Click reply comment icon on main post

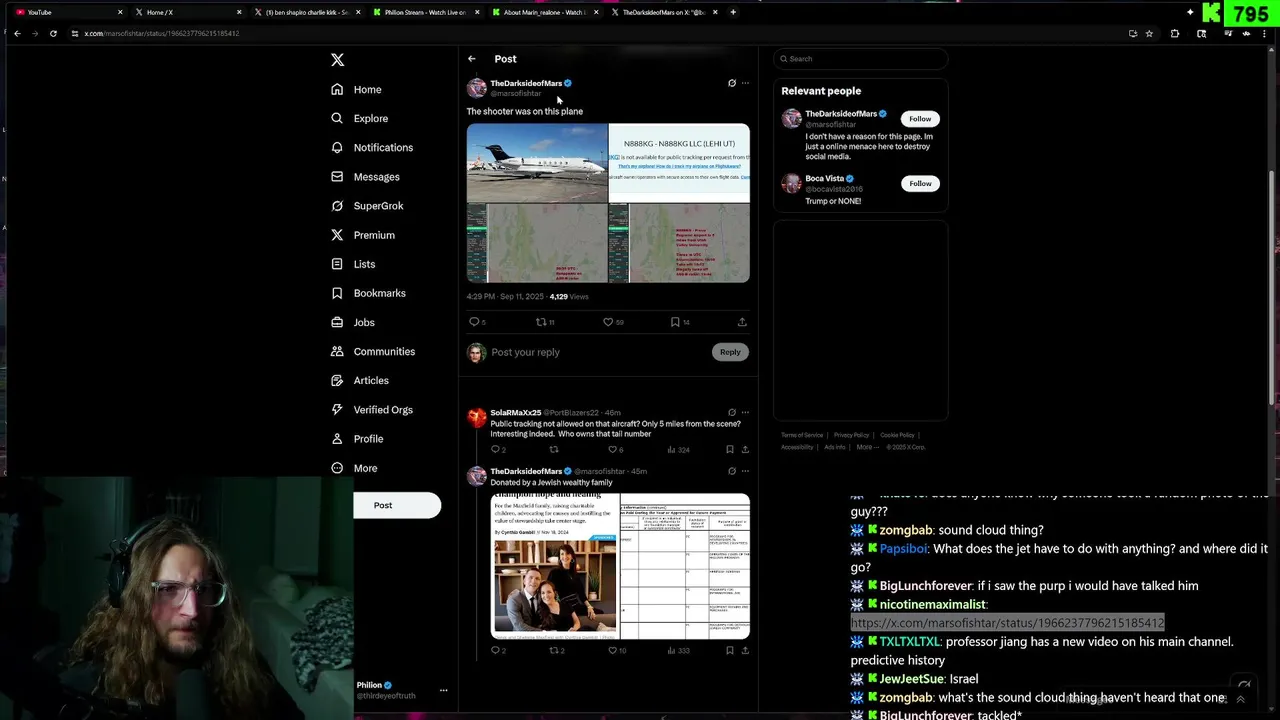tap(474, 322)
